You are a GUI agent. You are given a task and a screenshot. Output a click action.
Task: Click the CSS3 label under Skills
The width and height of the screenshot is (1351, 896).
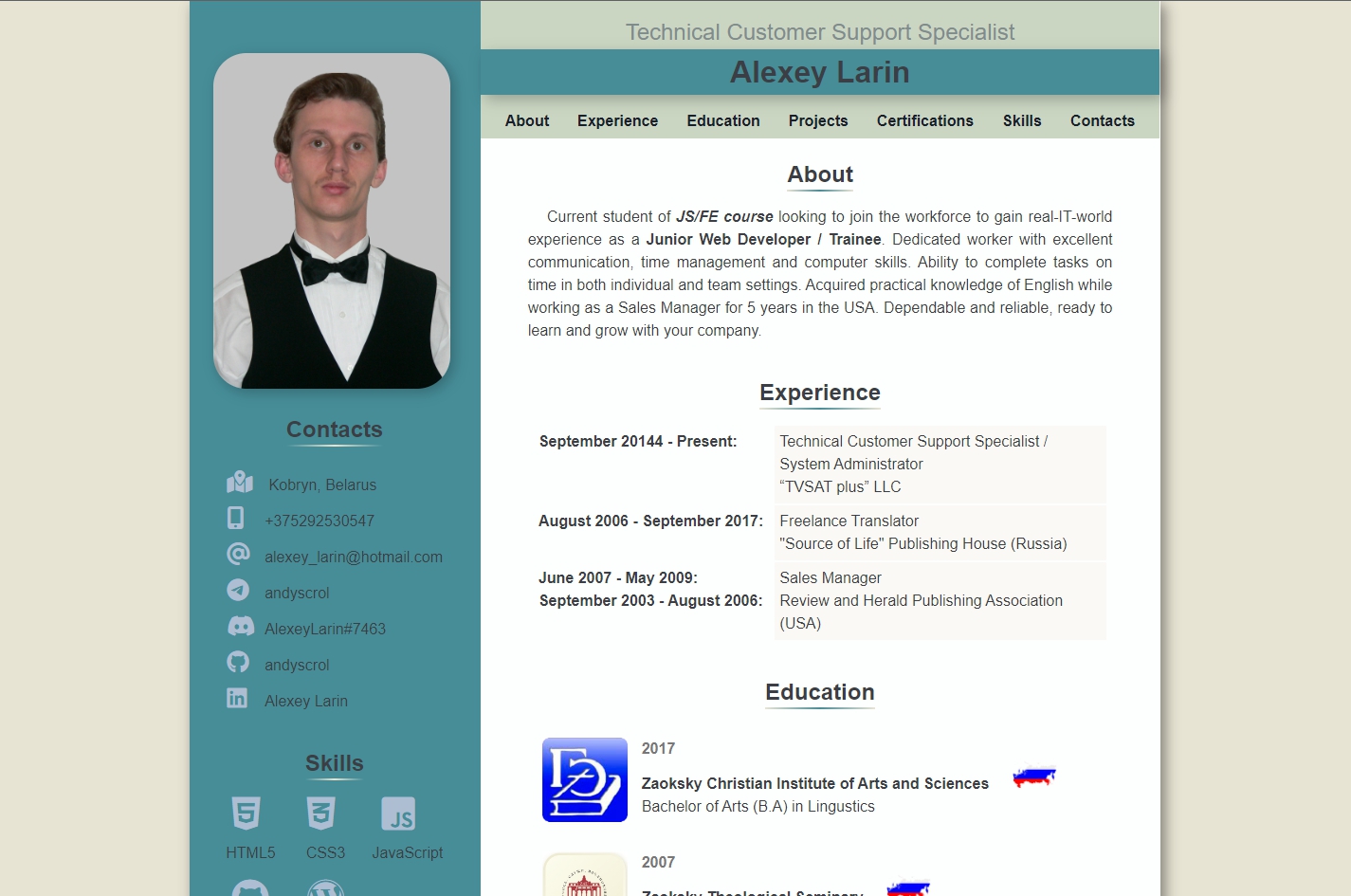pos(325,852)
